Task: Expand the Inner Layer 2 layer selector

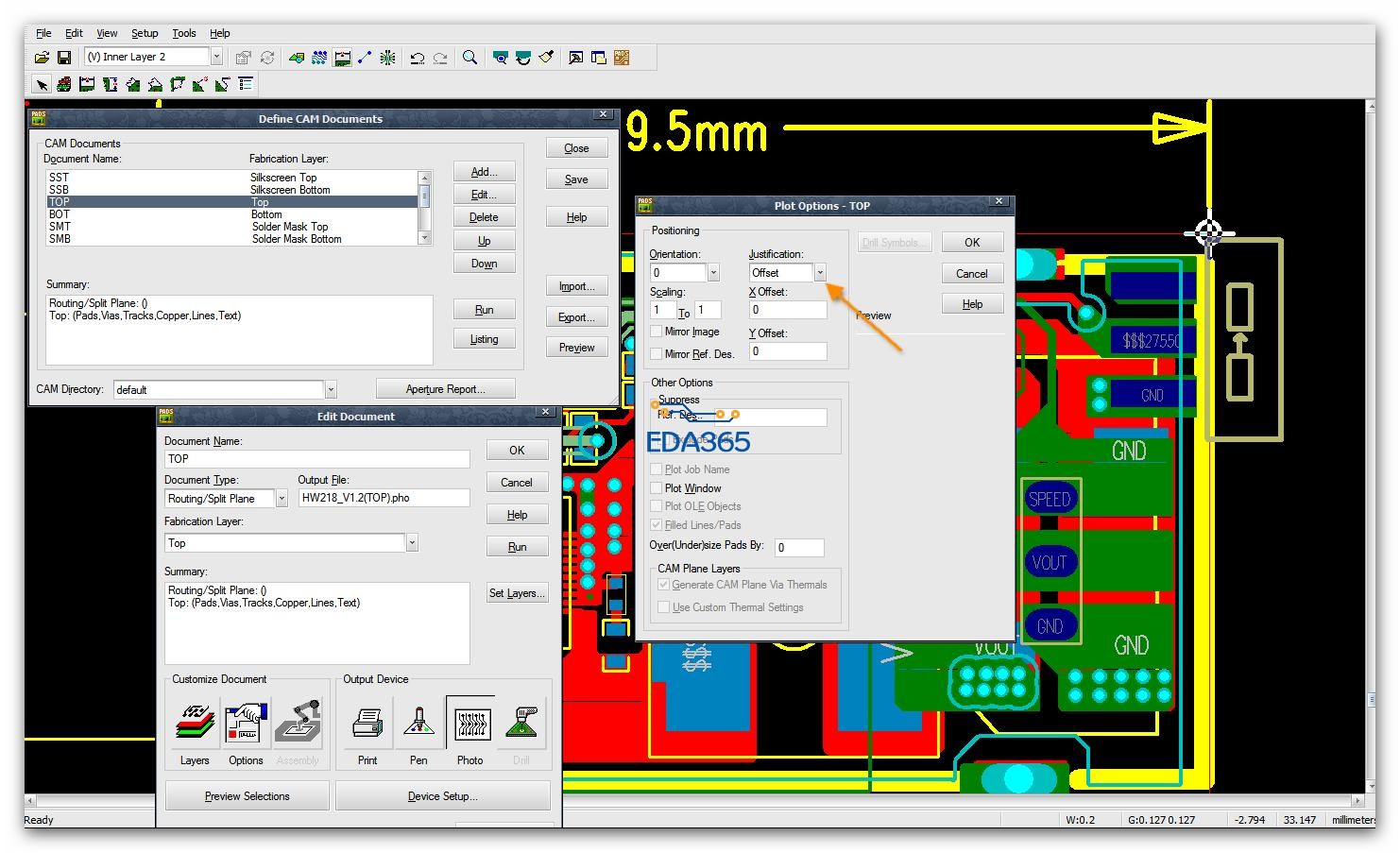Action: (x=216, y=57)
